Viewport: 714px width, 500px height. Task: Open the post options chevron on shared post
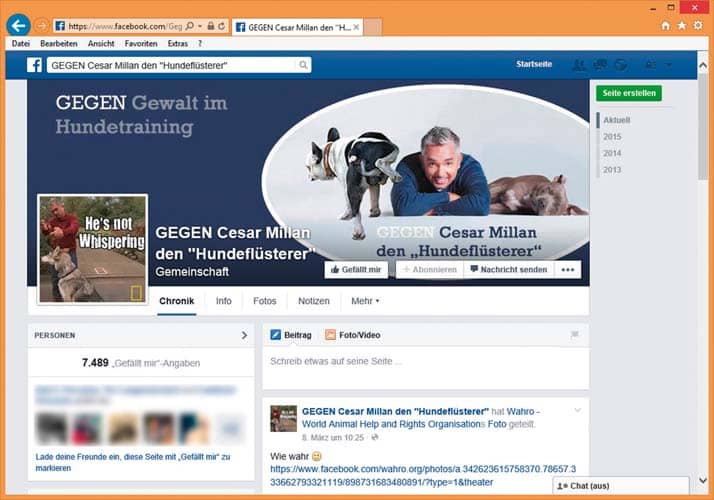[577, 411]
